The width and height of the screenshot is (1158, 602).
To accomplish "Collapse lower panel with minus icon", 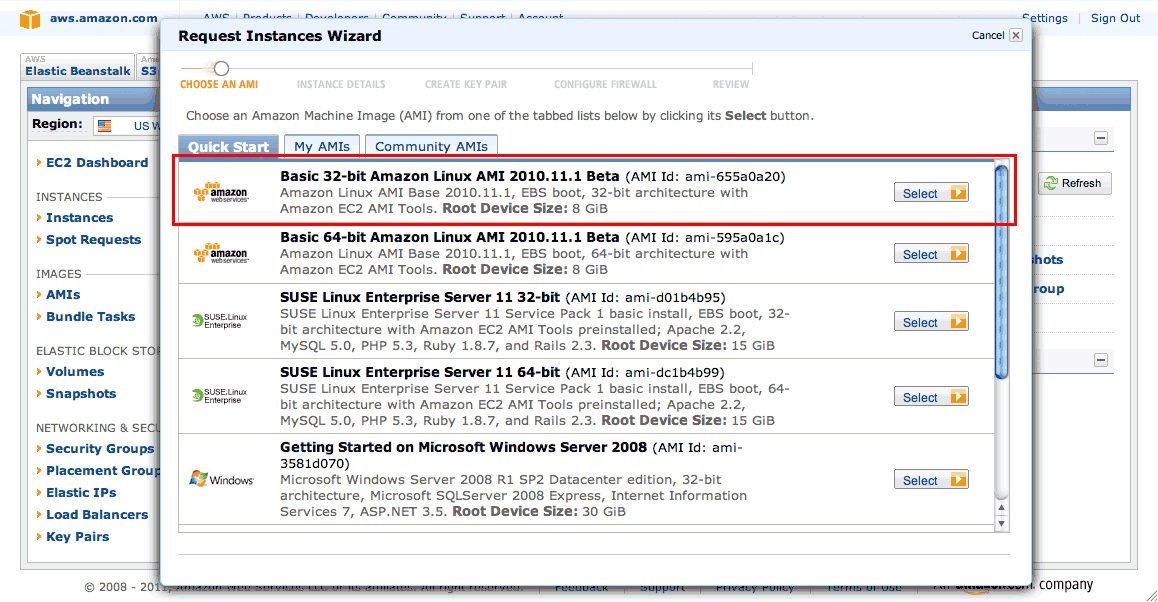I will point(1100,360).
